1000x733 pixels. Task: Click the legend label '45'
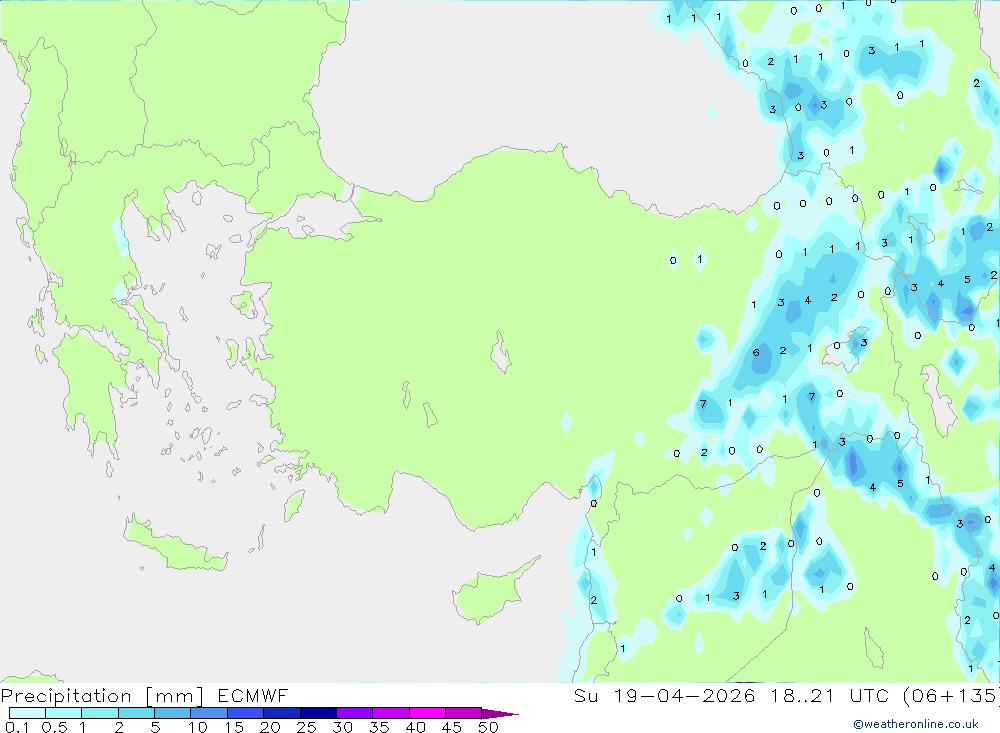pyautogui.click(x=452, y=727)
